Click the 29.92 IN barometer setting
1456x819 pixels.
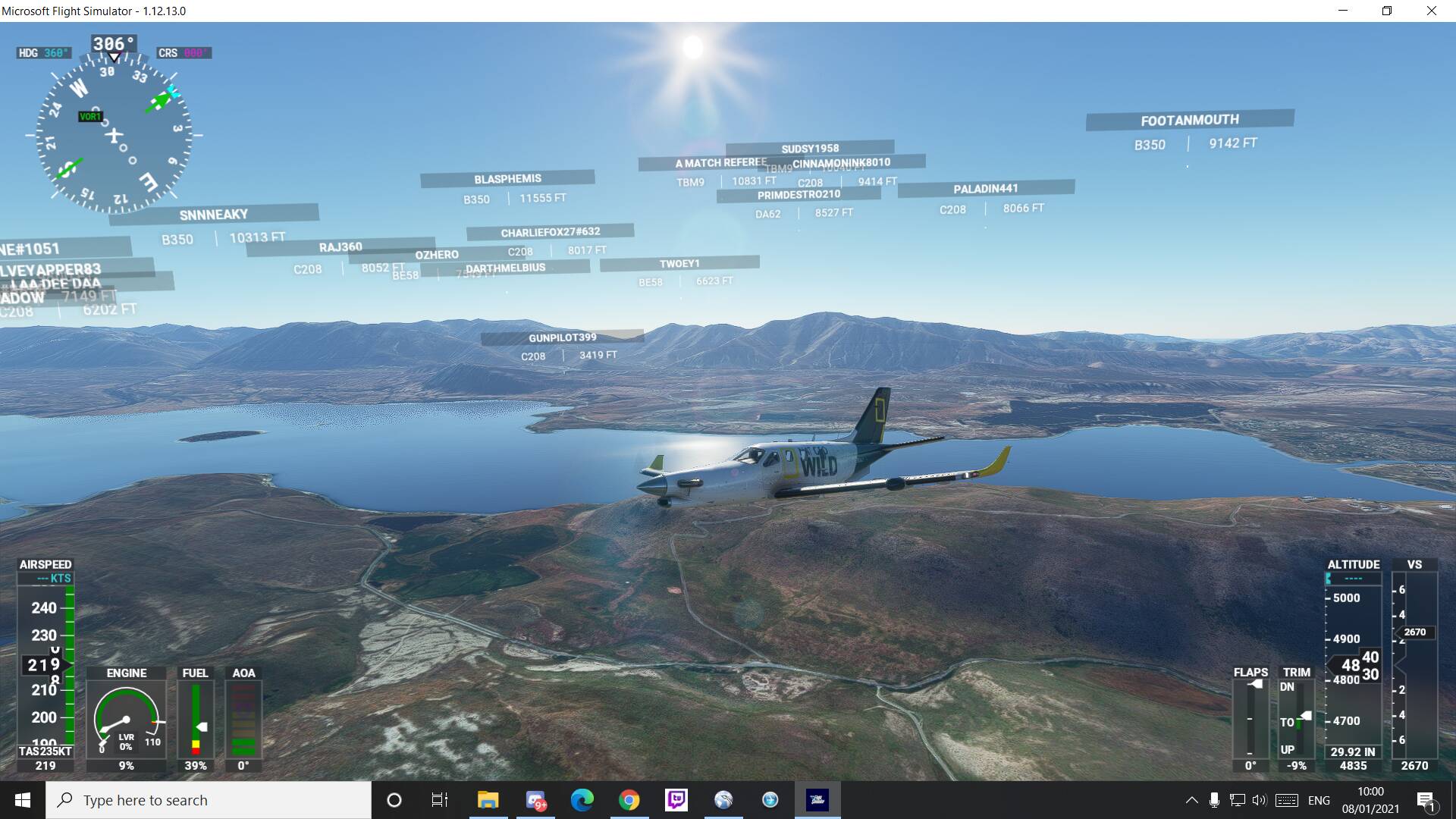click(1353, 752)
